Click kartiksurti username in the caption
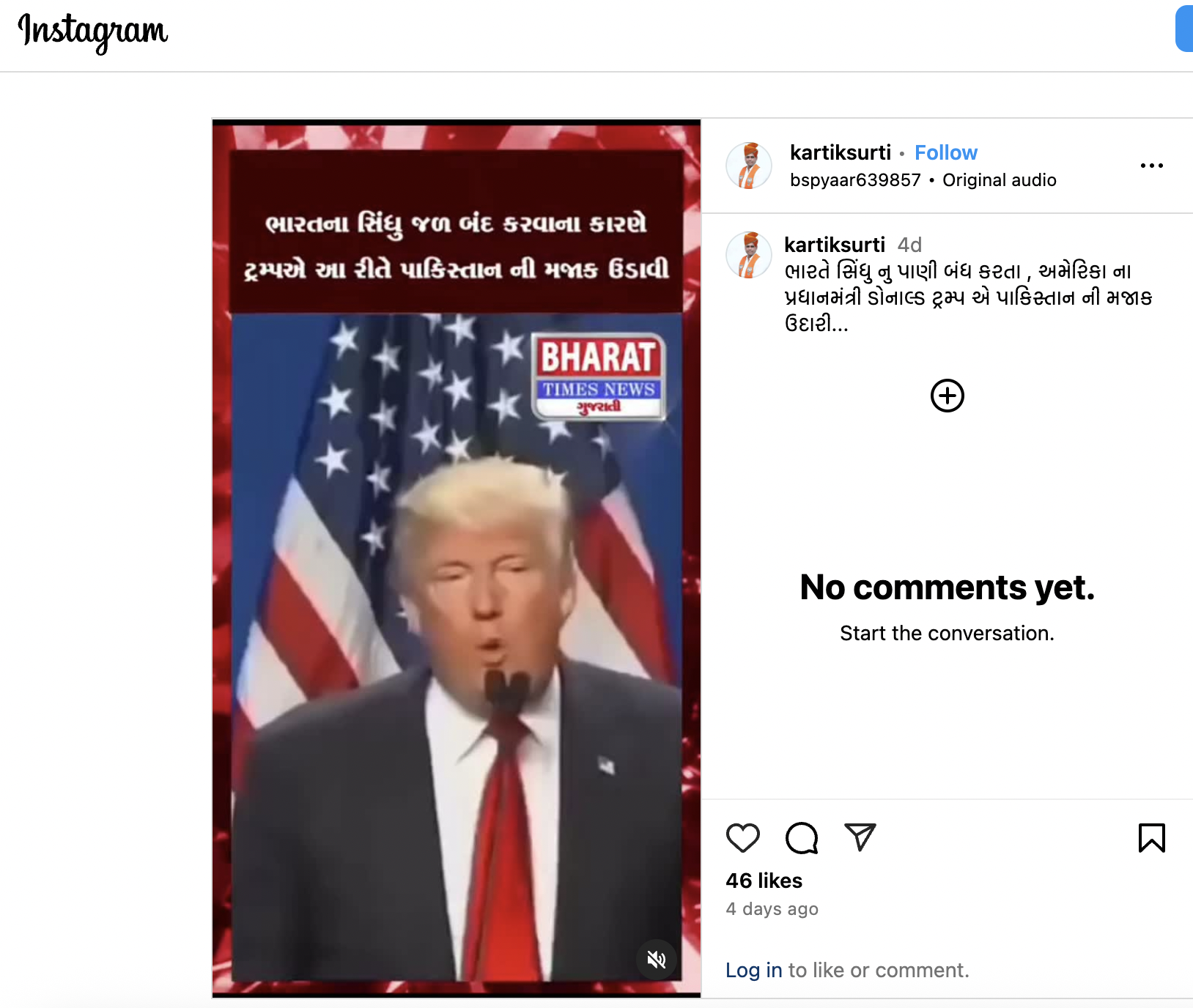The image size is (1193, 1008). [x=835, y=245]
